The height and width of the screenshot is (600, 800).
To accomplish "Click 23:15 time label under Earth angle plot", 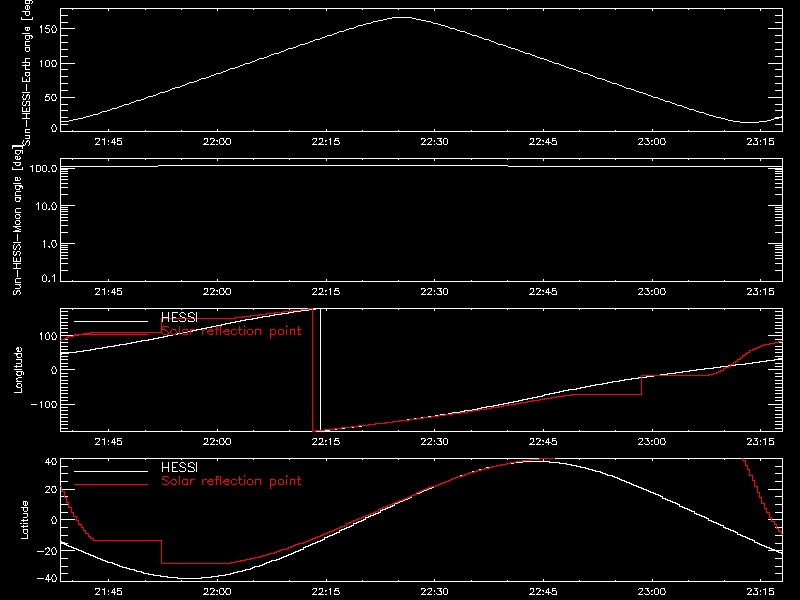I will pyautogui.click(x=760, y=142).
